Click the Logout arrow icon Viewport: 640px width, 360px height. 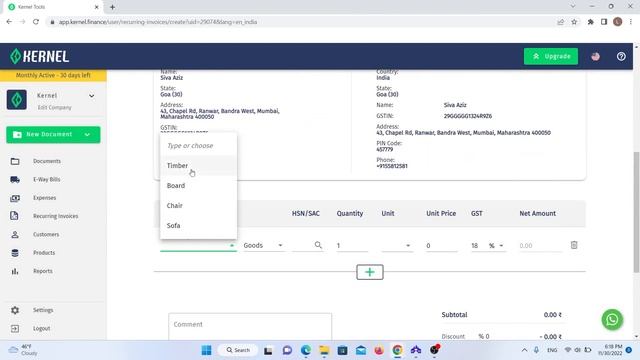pyautogui.click(x=15, y=329)
